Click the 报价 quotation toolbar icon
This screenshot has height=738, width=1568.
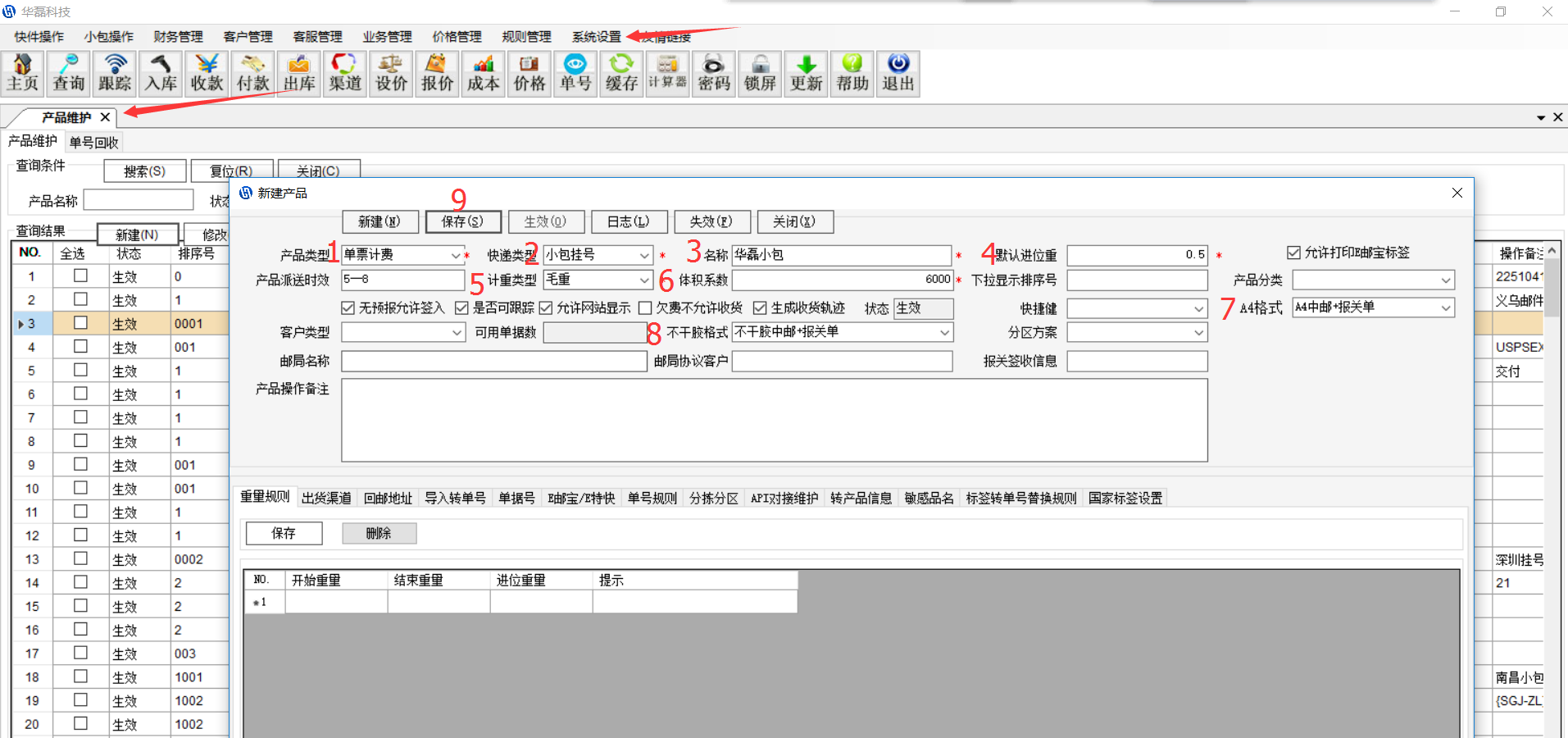437,74
